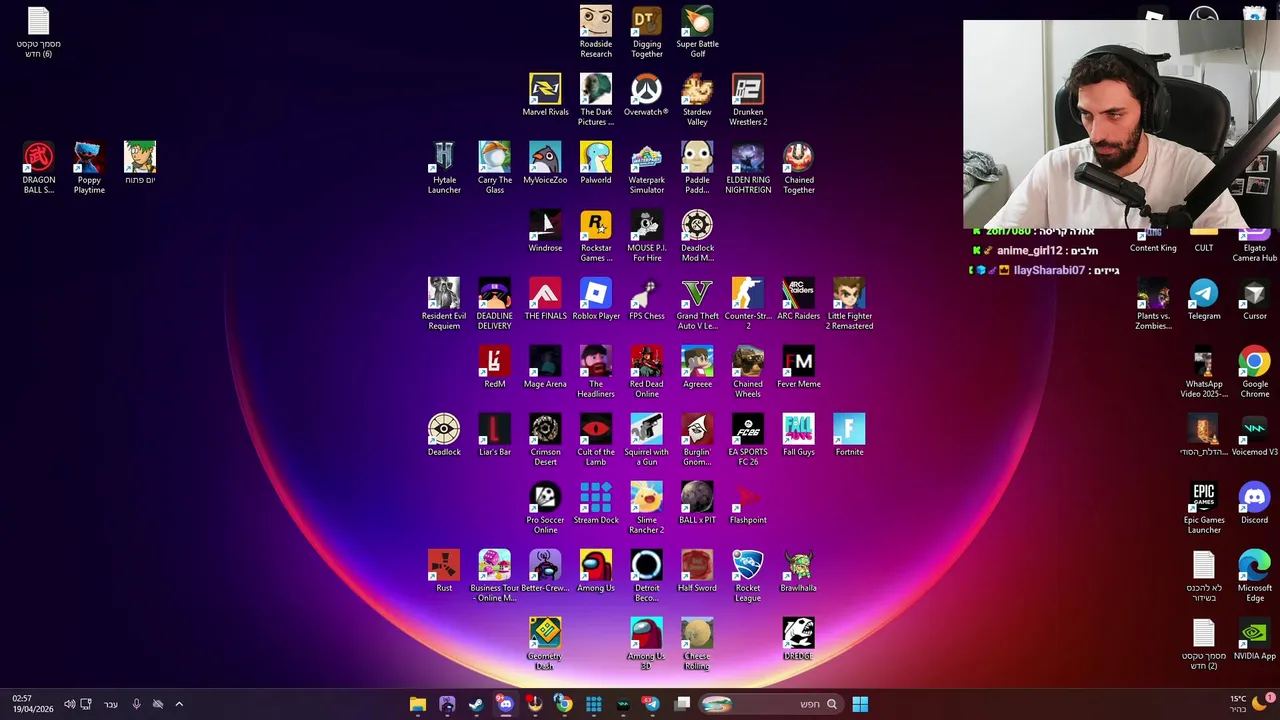The image size is (1280, 720).
Task: Open Little Fighter 2 Remastered icon
Action: coord(849,304)
